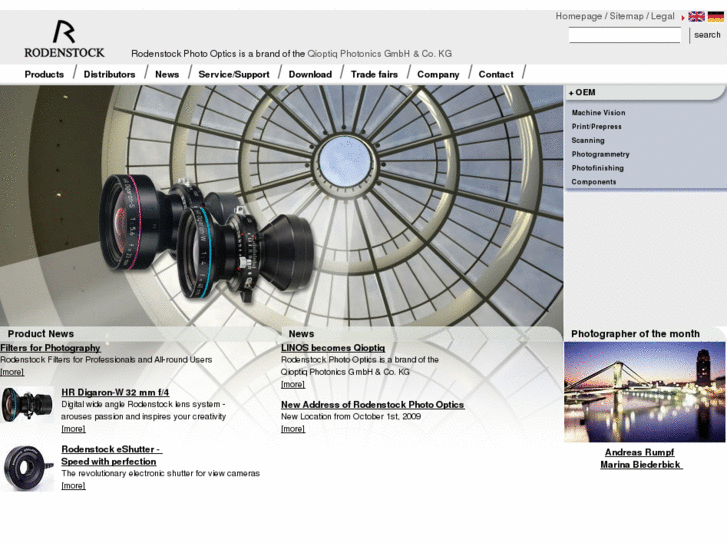The height and width of the screenshot is (545, 727).
Task: Click more under HR Digaron-W description
Action: (x=73, y=429)
